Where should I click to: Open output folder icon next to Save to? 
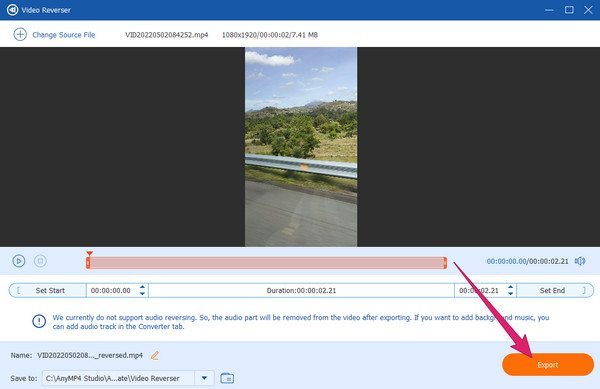tap(227, 378)
